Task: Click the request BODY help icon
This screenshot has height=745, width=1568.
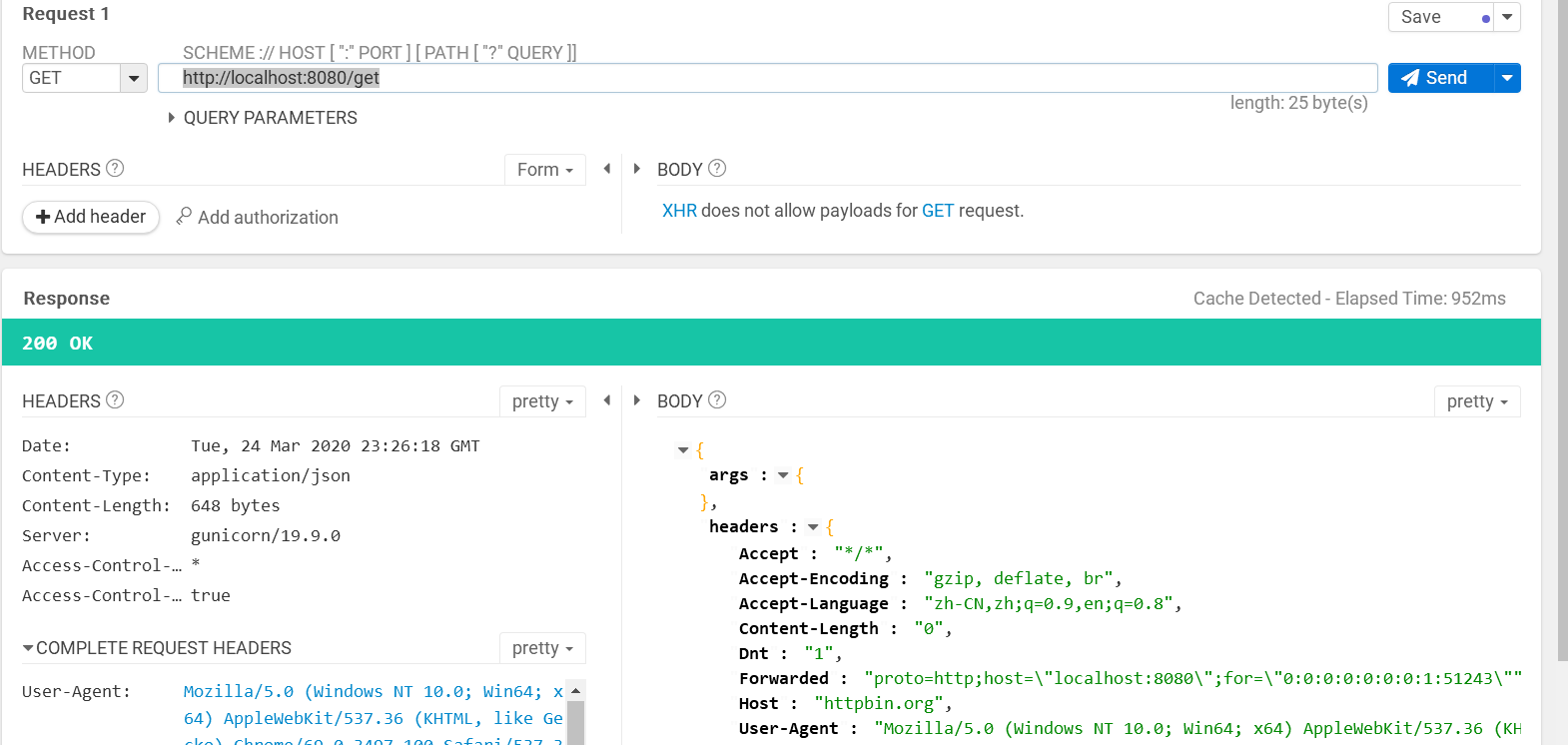Action: pyautogui.click(x=717, y=168)
